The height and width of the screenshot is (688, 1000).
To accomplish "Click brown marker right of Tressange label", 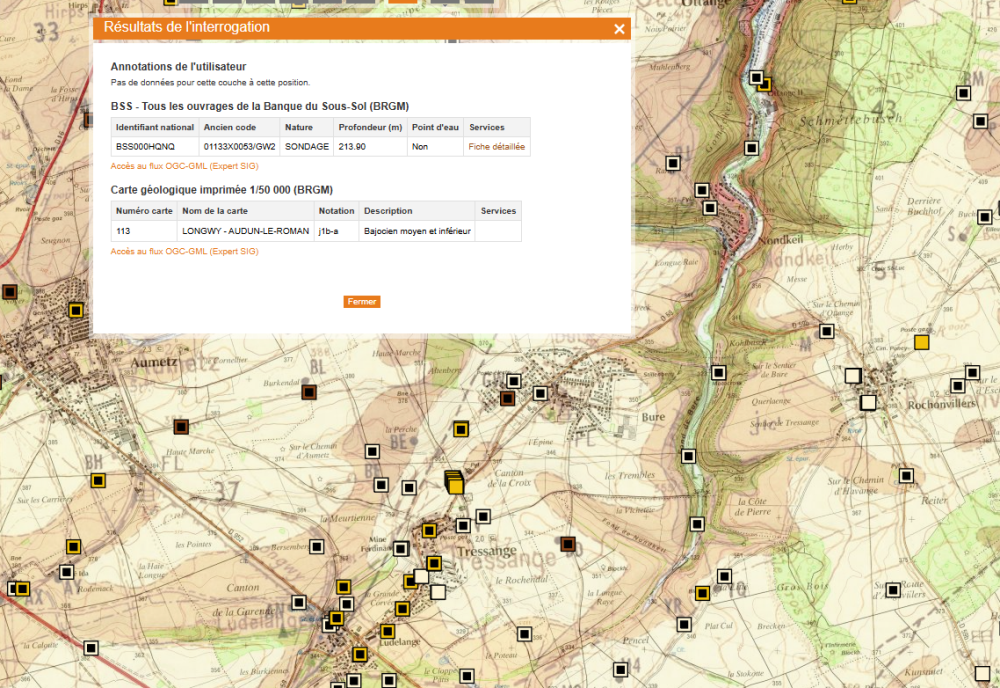I will pos(568,544).
